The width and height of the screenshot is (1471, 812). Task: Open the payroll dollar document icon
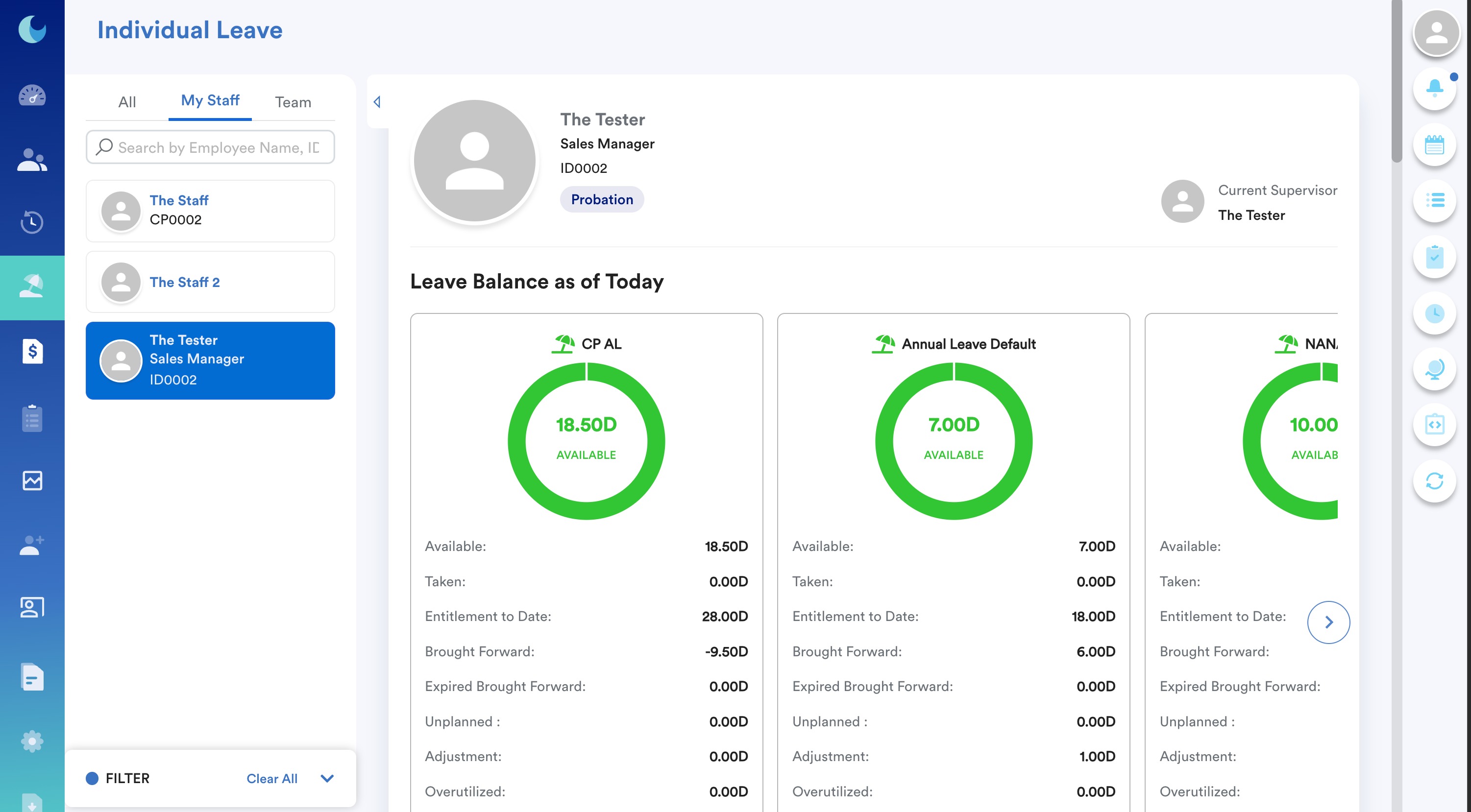tap(32, 351)
